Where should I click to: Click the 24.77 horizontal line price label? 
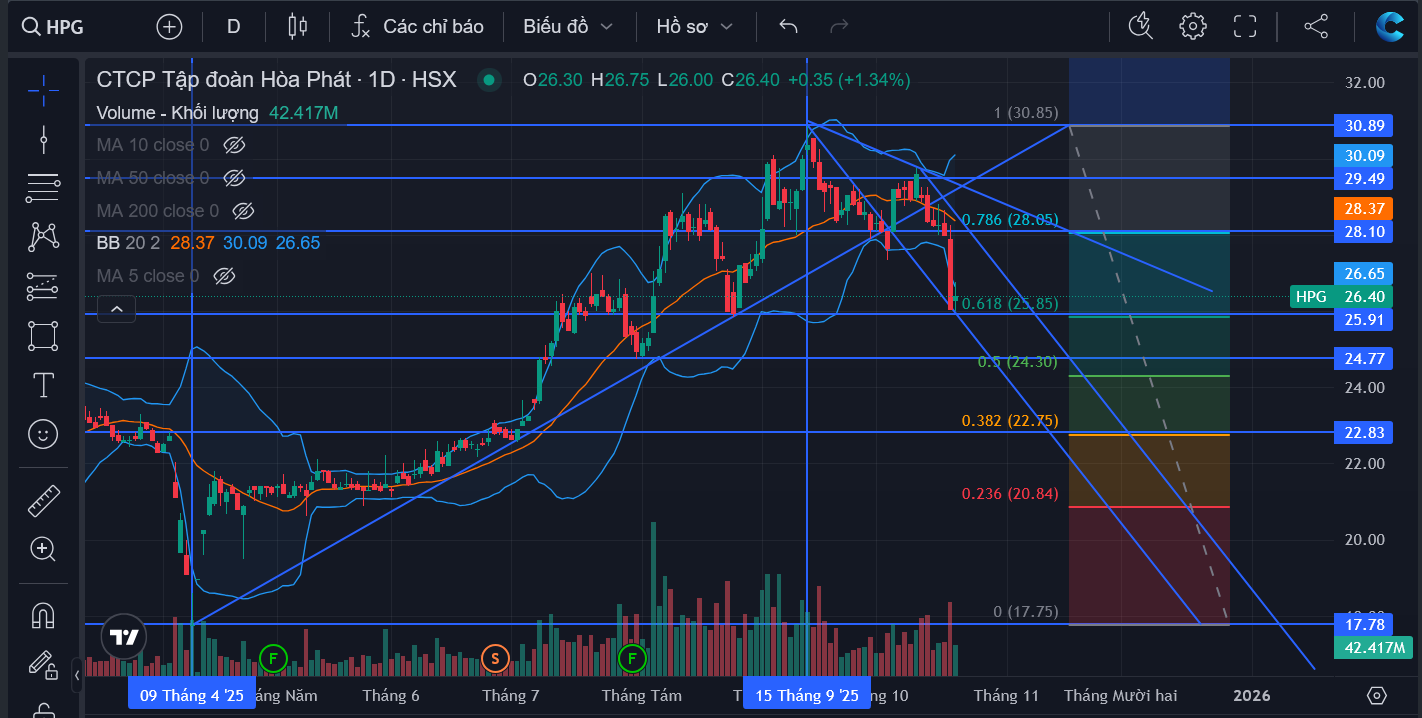[1364, 357]
